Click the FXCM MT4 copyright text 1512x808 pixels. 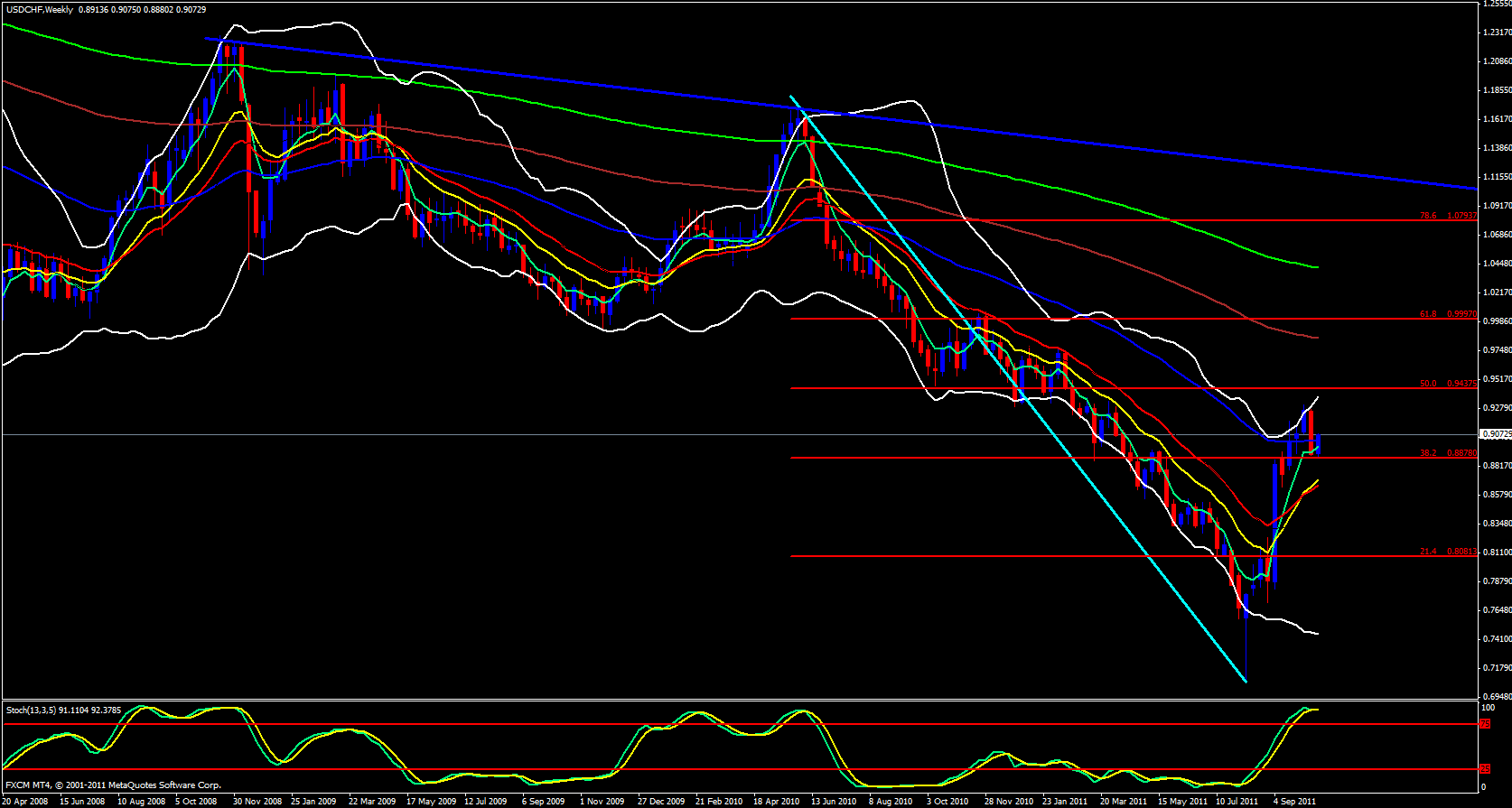pyautogui.click(x=113, y=785)
